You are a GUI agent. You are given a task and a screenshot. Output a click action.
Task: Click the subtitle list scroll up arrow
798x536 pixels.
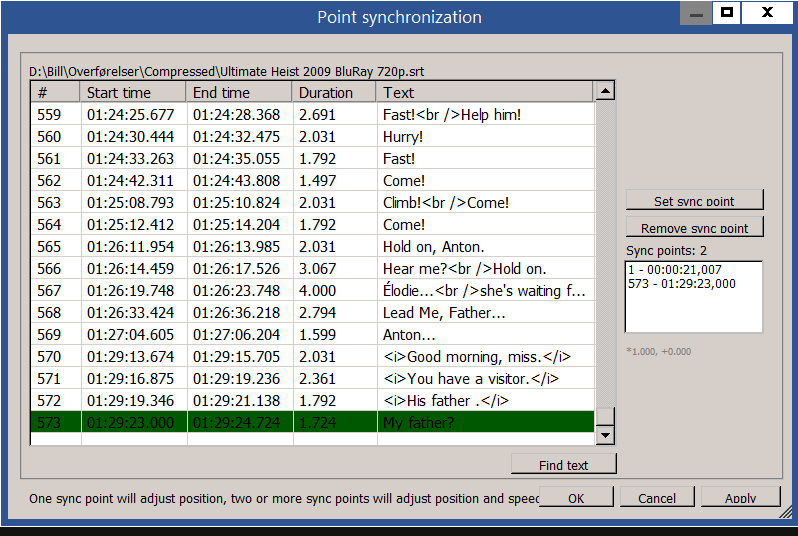[605, 91]
